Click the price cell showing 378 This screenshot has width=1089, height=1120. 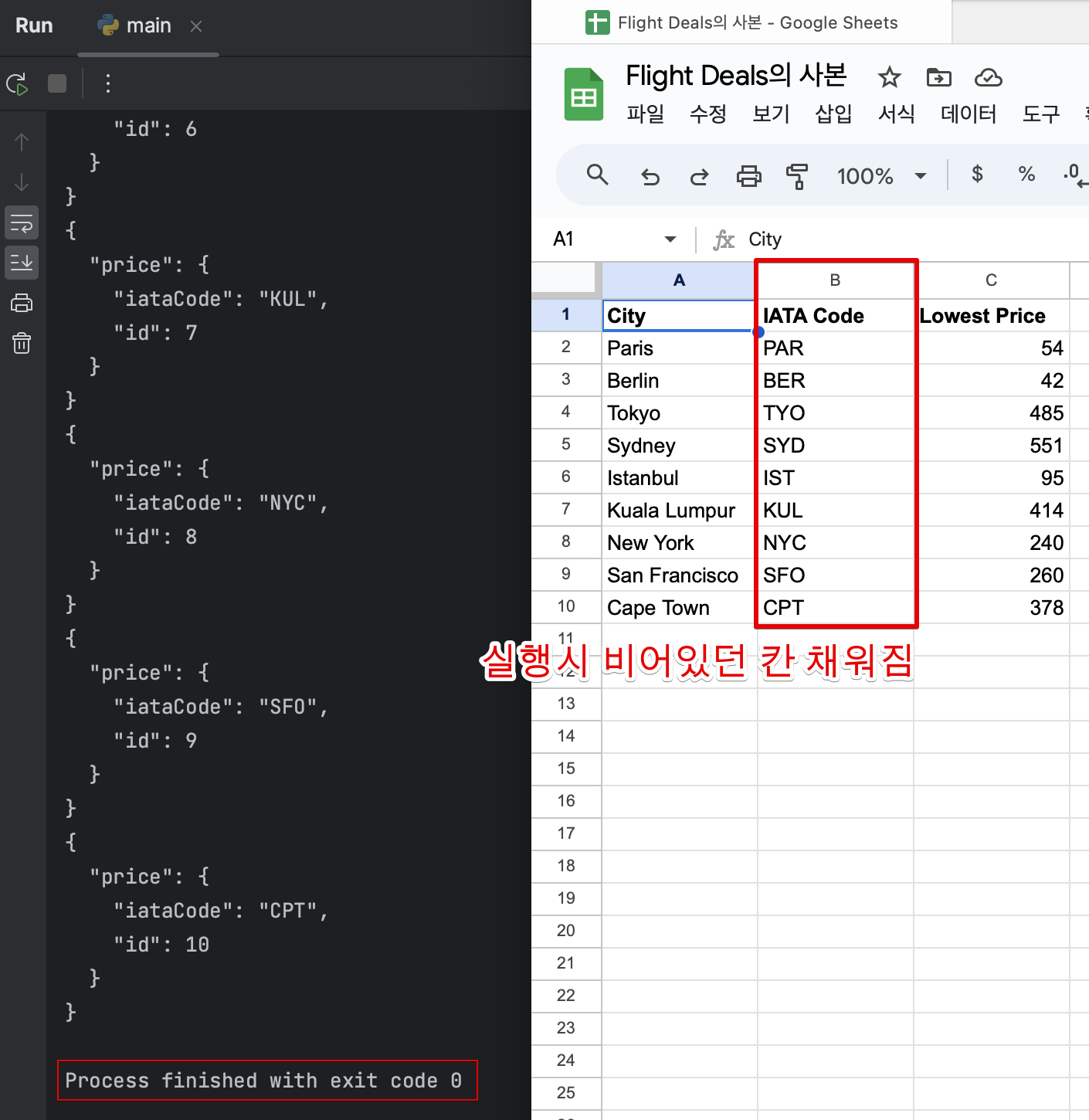click(x=992, y=608)
